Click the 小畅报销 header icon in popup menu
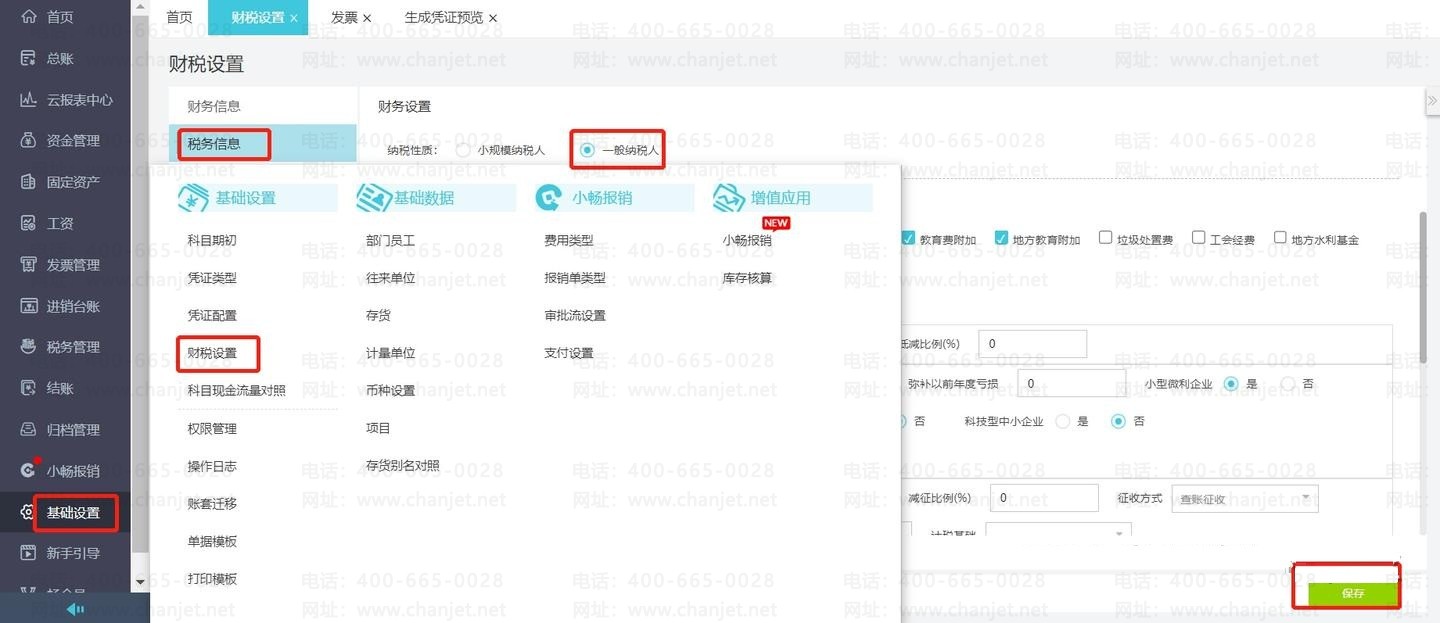1440x623 pixels. point(549,198)
